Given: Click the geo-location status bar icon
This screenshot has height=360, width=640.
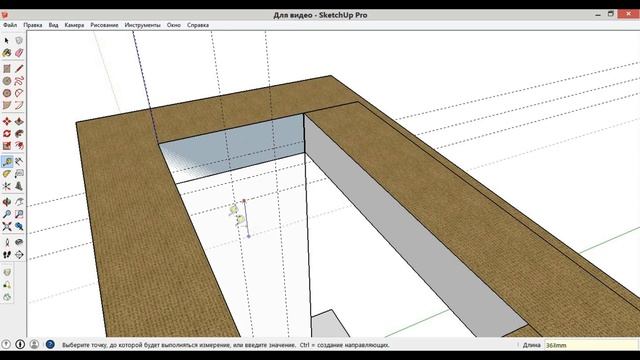Looking at the screenshot, I should click(6, 344).
